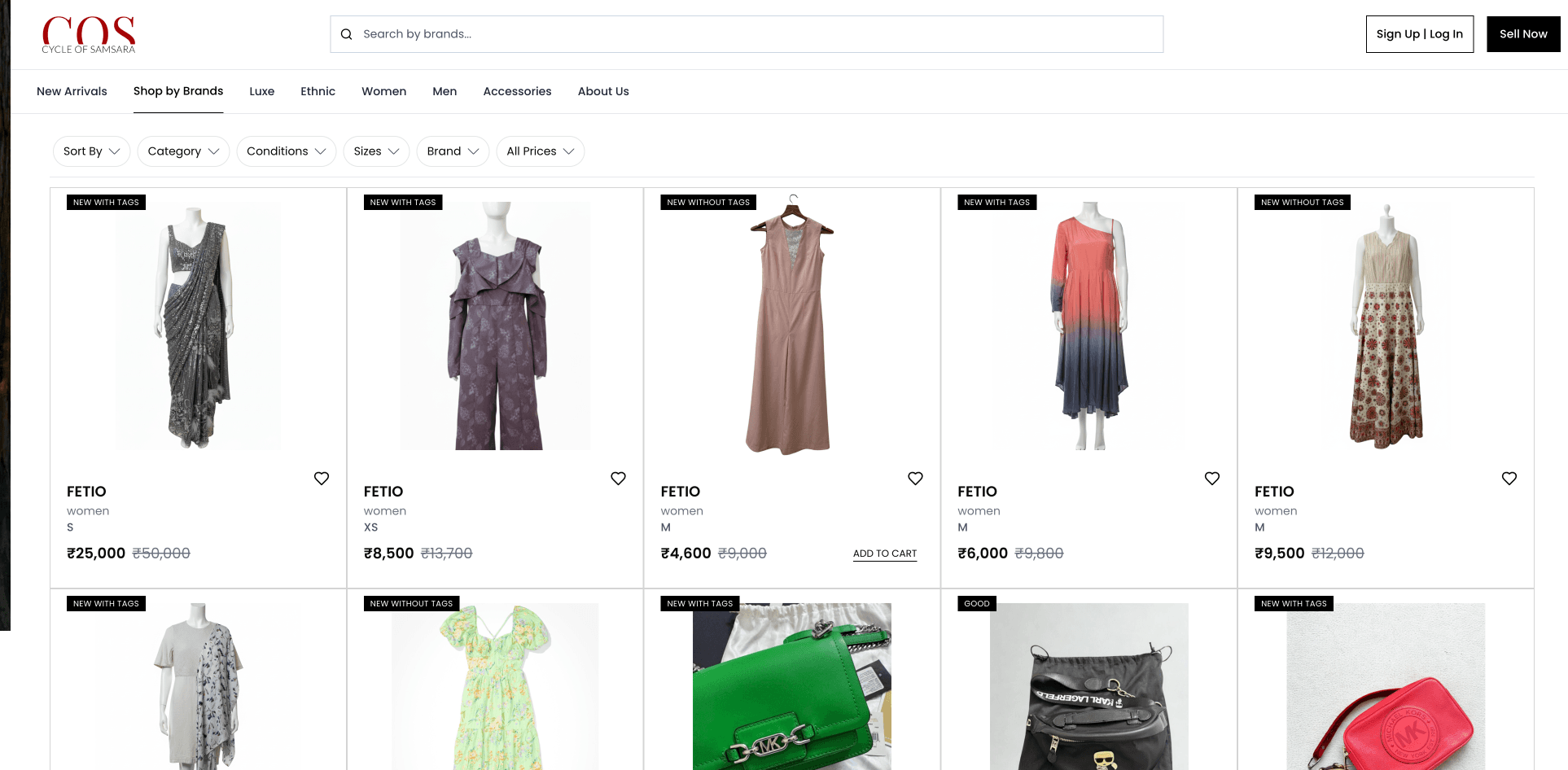This screenshot has height=770, width=1568.
Task: Open the black Karl Lagerfeld backpack image
Action: (x=1089, y=686)
